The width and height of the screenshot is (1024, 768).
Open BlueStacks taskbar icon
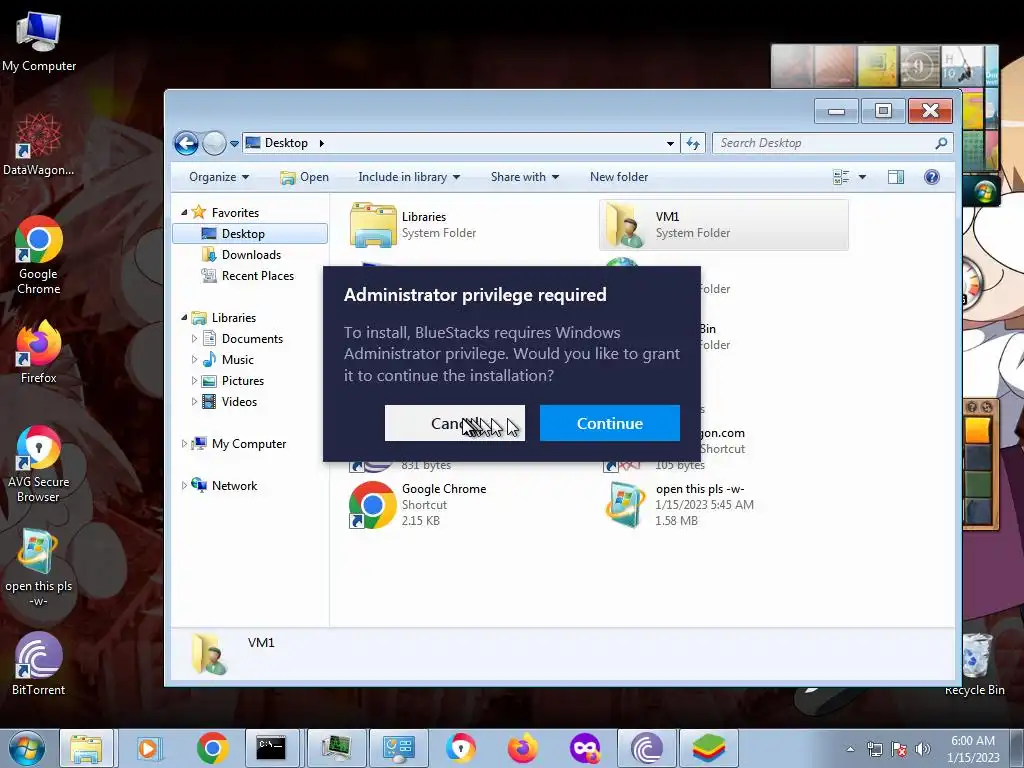tap(709, 748)
